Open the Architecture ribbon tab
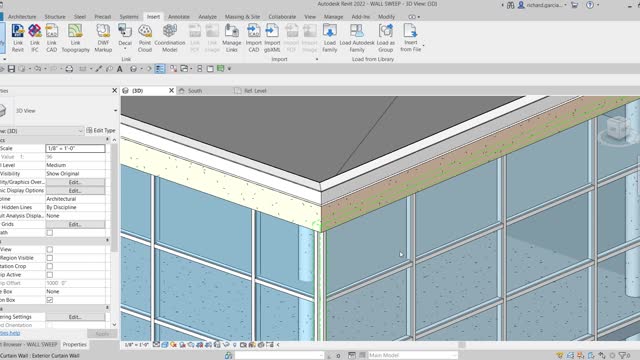The image size is (640, 360). [22, 17]
